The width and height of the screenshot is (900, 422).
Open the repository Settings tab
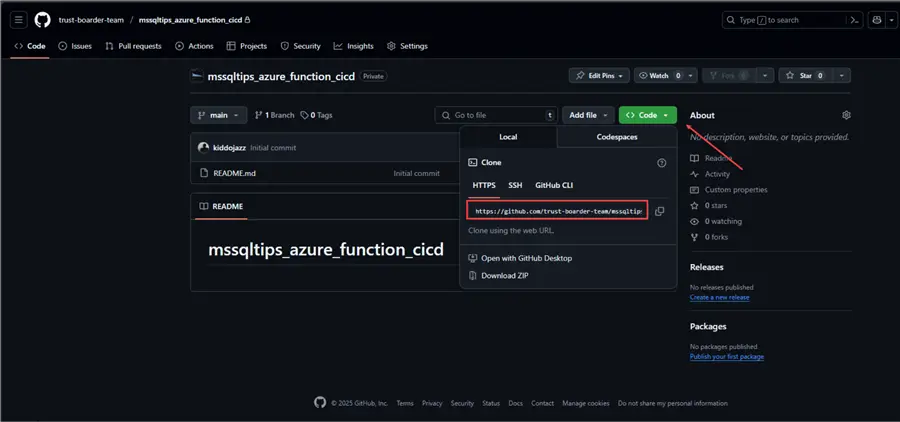tap(407, 46)
